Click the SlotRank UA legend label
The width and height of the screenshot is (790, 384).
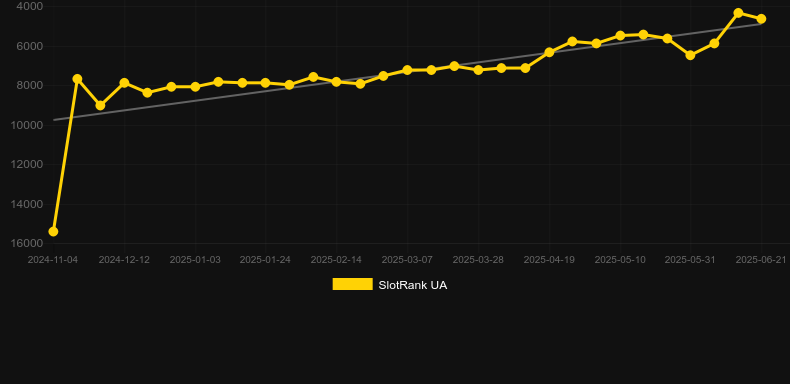[413, 285]
